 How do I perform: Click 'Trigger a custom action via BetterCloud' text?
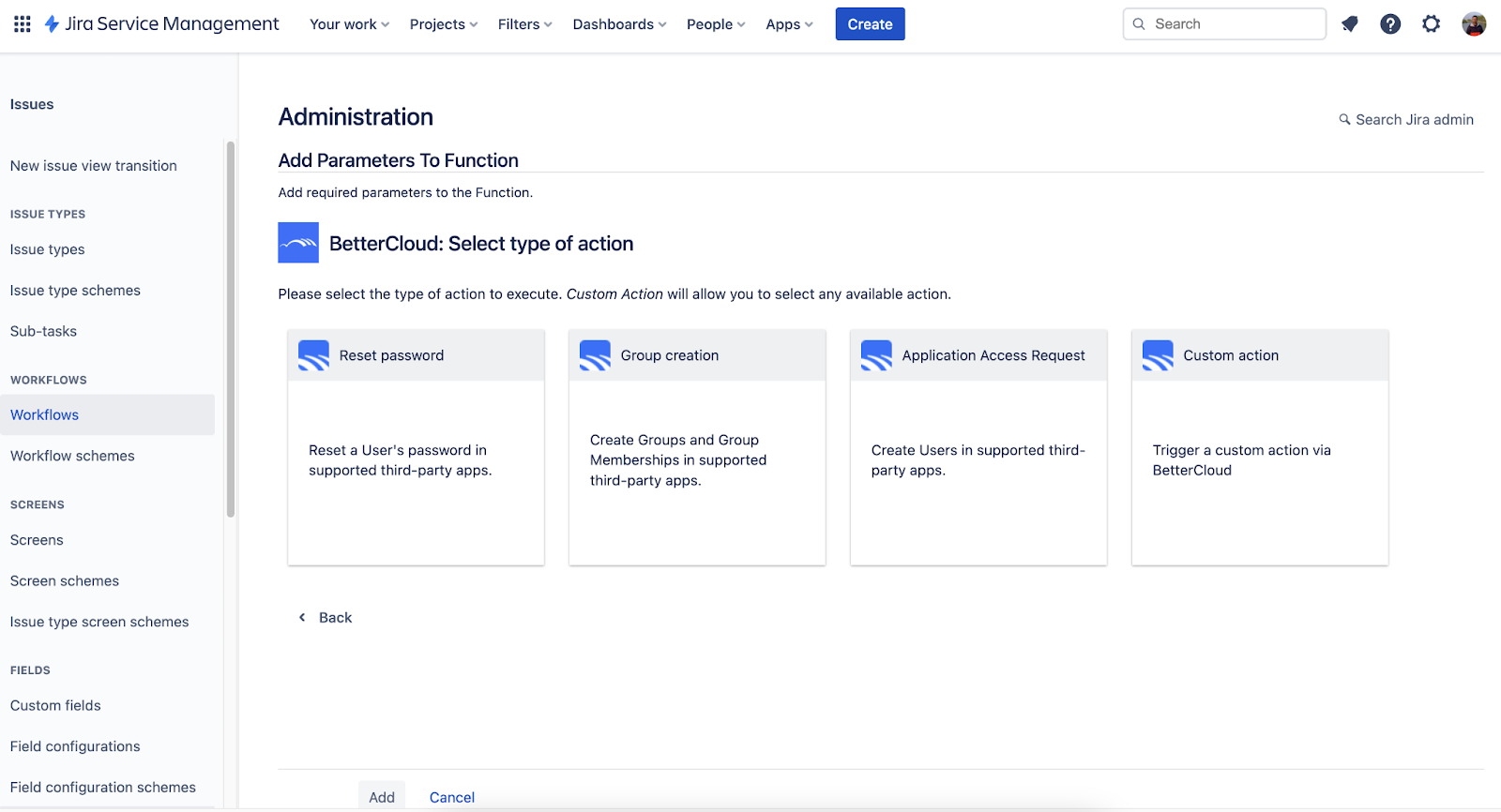tap(1242, 460)
